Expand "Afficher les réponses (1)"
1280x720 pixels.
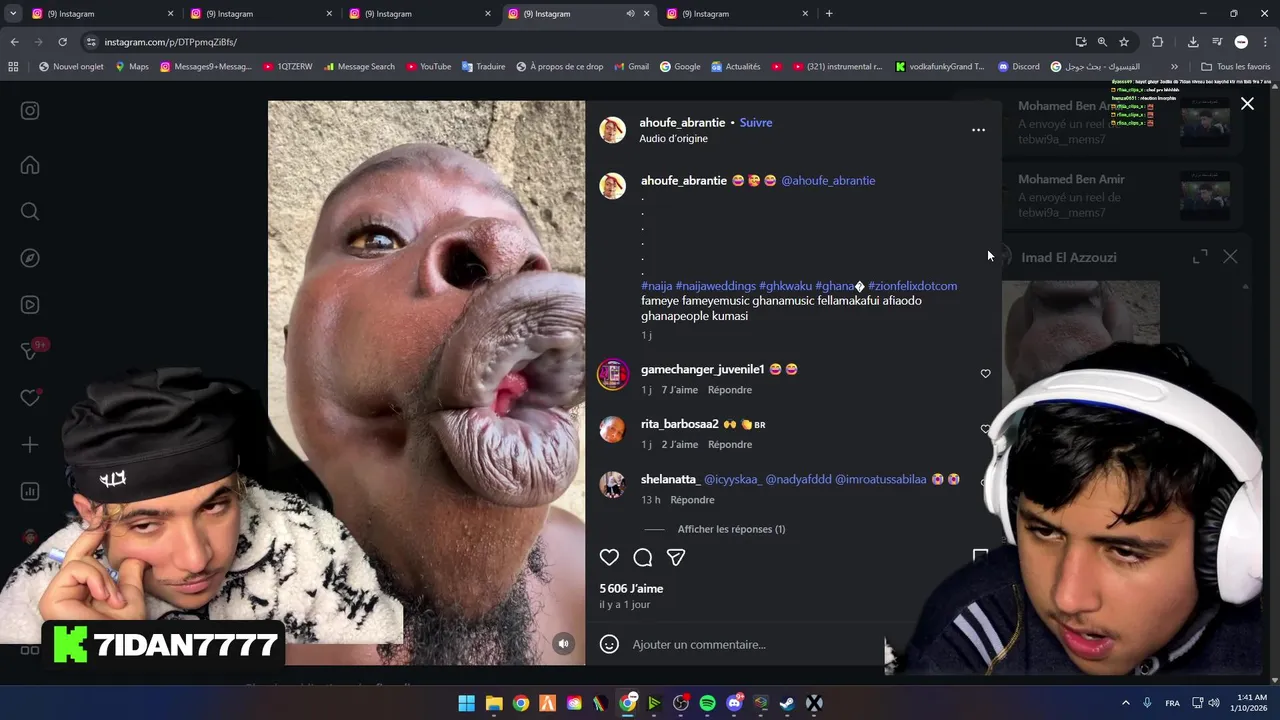click(731, 529)
